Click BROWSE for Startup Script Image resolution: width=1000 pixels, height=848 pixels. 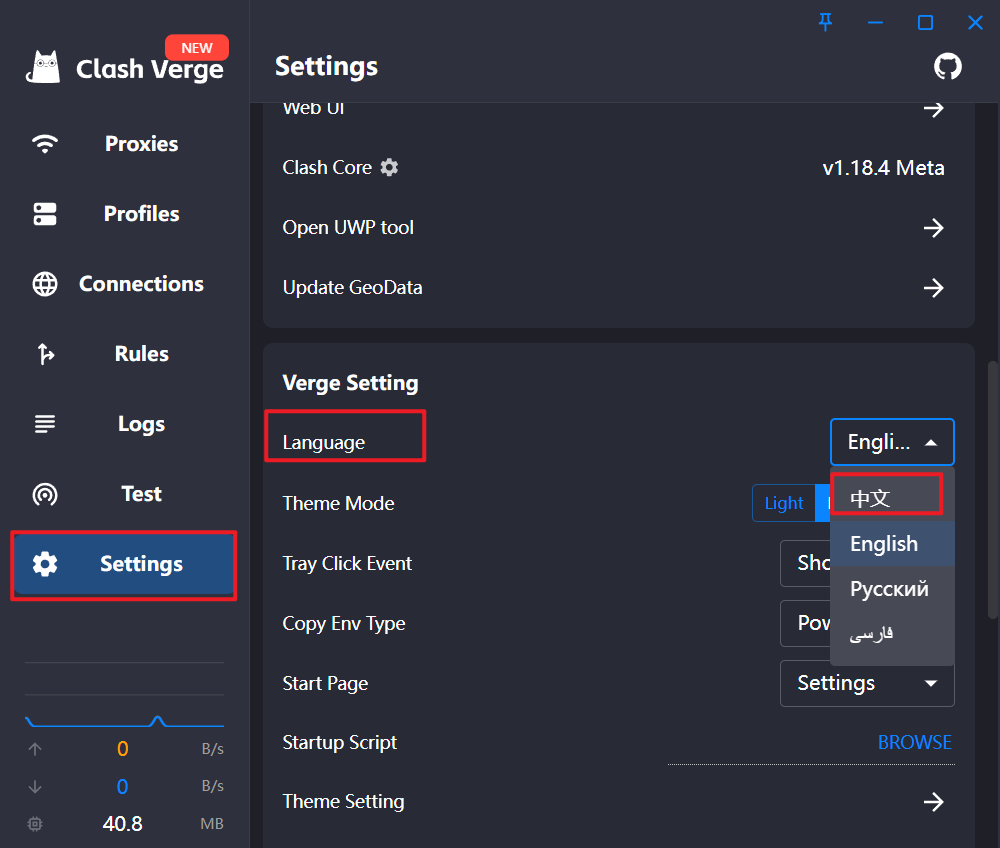[x=914, y=742]
